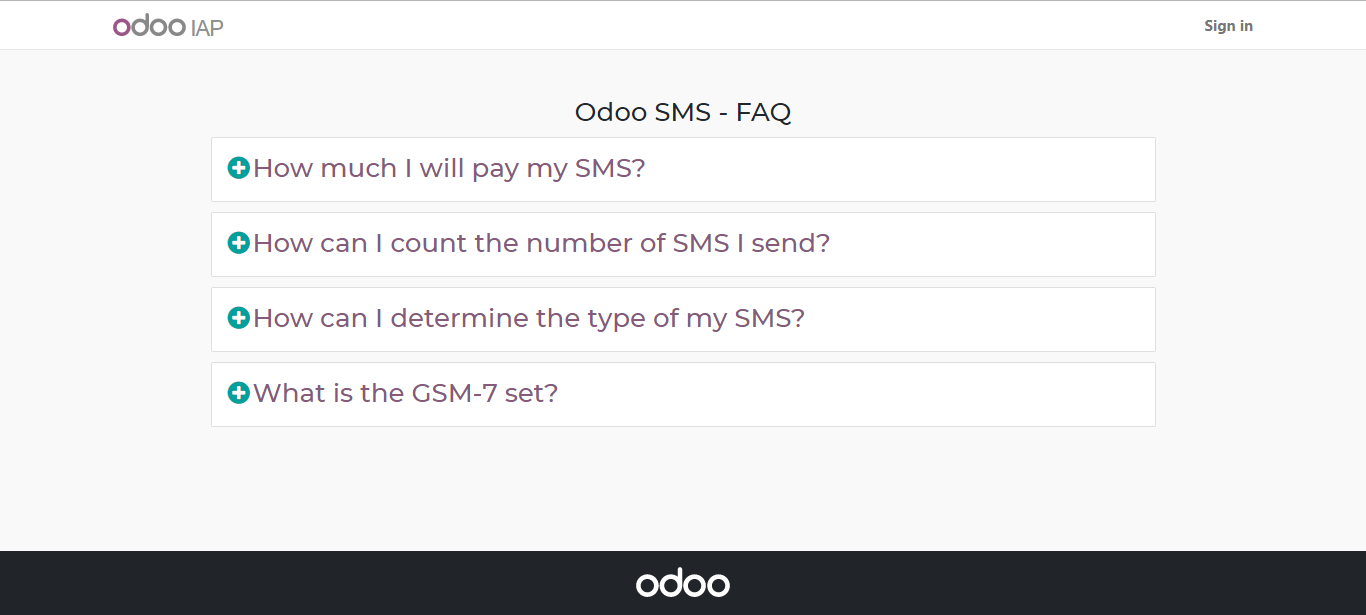Viewport: 1366px width, 615px height.
Task: Click the dark footer bar left of the odoo logo
Action: [300, 583]
